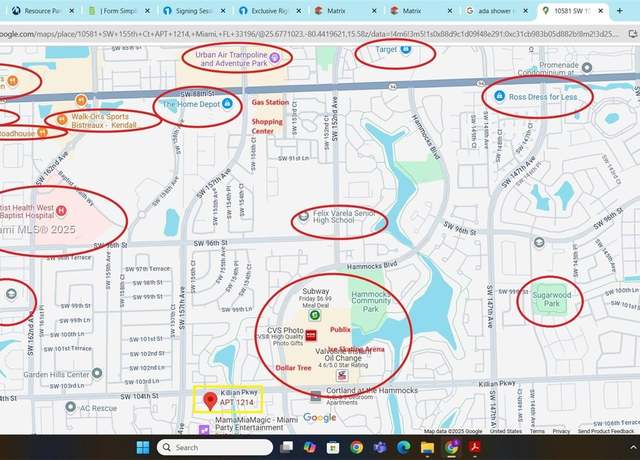
Task: Click the Killian Pkwy APT 1214 label
Action: coord(239,397)
